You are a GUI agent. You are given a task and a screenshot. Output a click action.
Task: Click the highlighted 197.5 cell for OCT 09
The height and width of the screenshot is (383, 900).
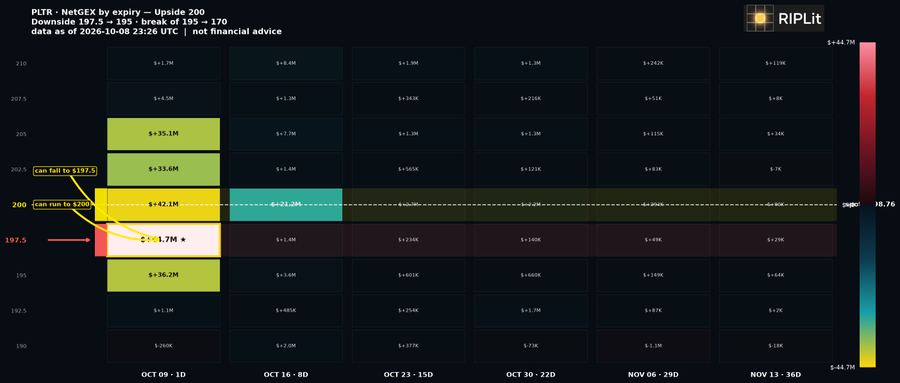(164, 240)
